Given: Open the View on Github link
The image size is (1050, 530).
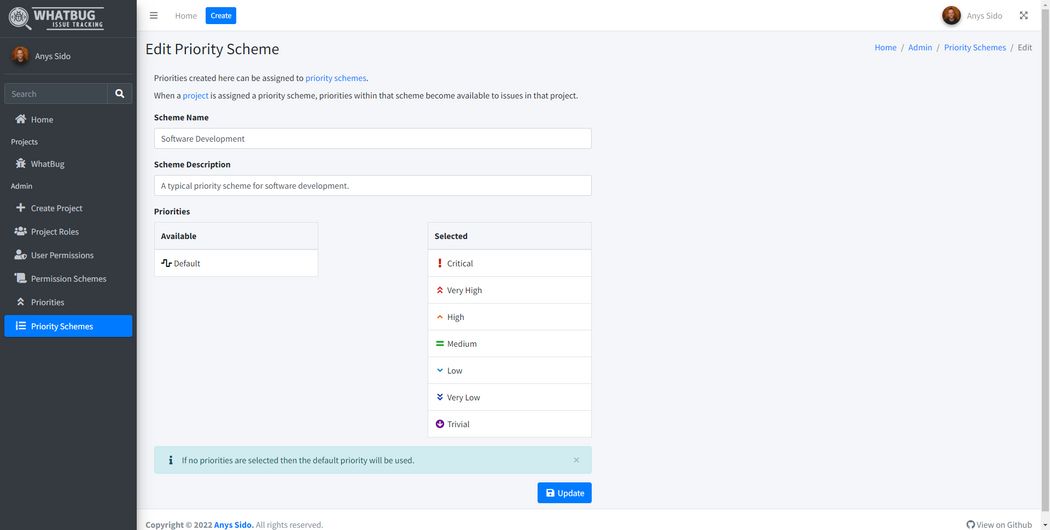Looking at the screenshot, I should pos(999,524).
